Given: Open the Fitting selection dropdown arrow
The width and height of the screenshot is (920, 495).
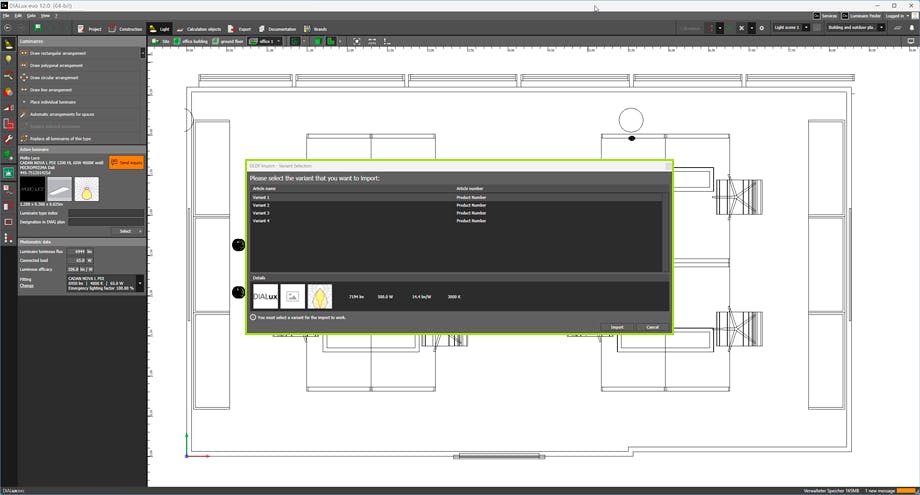Looking at the screenshot, I should tap(140, 283).
